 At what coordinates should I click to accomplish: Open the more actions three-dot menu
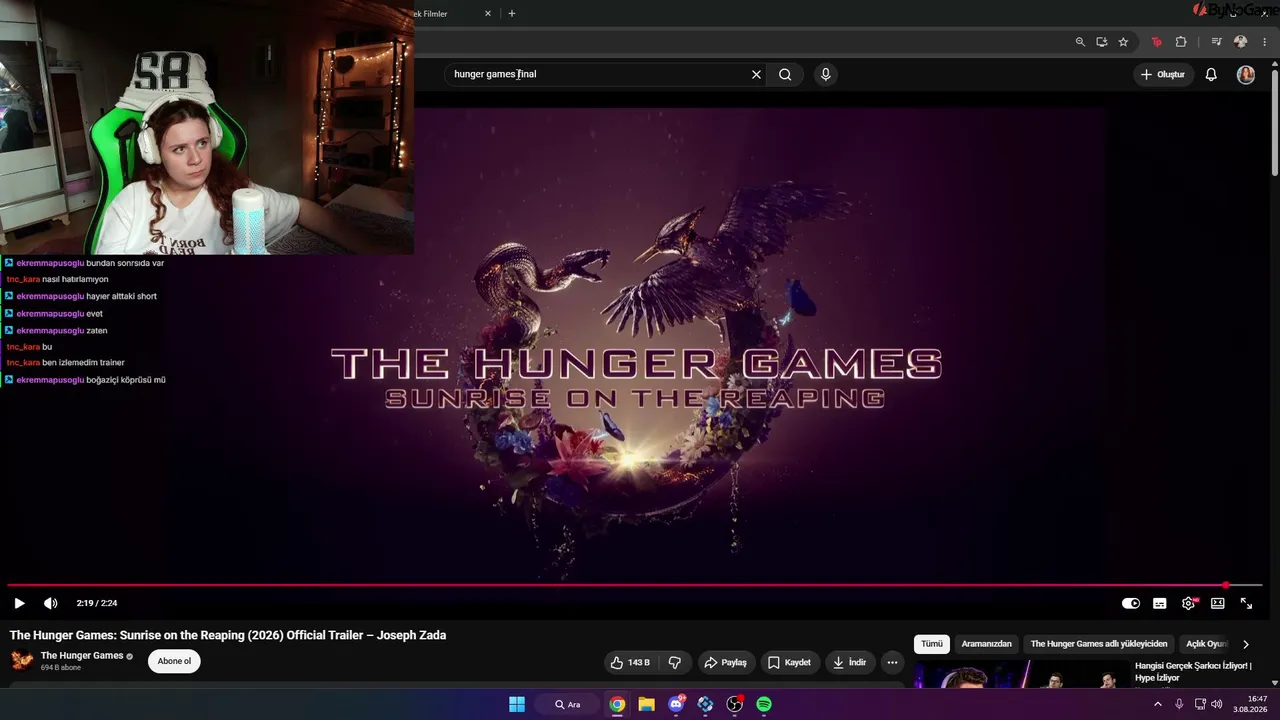pyautogui.click(x=892, y=662)
